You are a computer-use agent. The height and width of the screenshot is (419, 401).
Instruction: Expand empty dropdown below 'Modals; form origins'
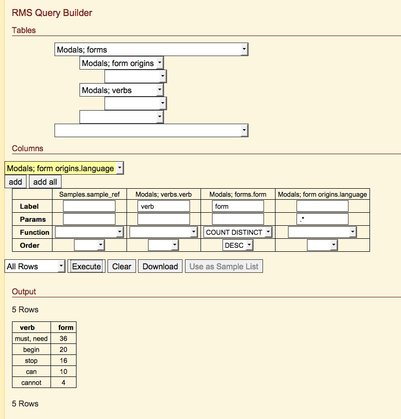point(135,76)
